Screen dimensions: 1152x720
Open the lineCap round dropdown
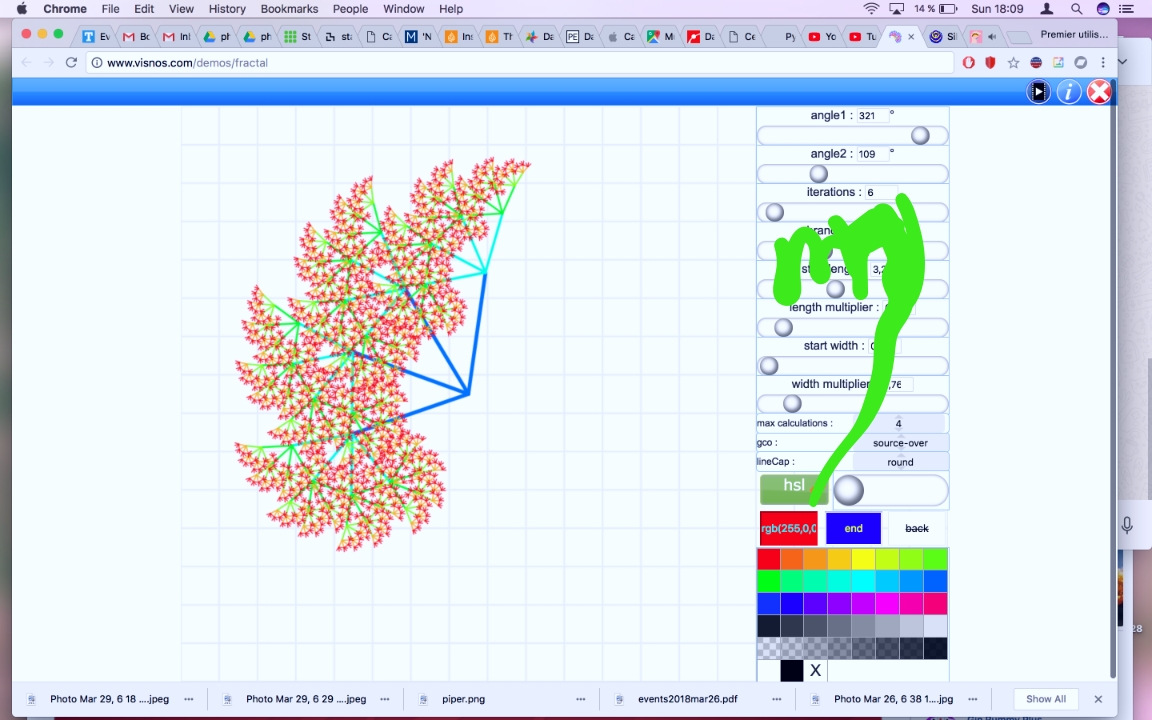click(900, 462)
